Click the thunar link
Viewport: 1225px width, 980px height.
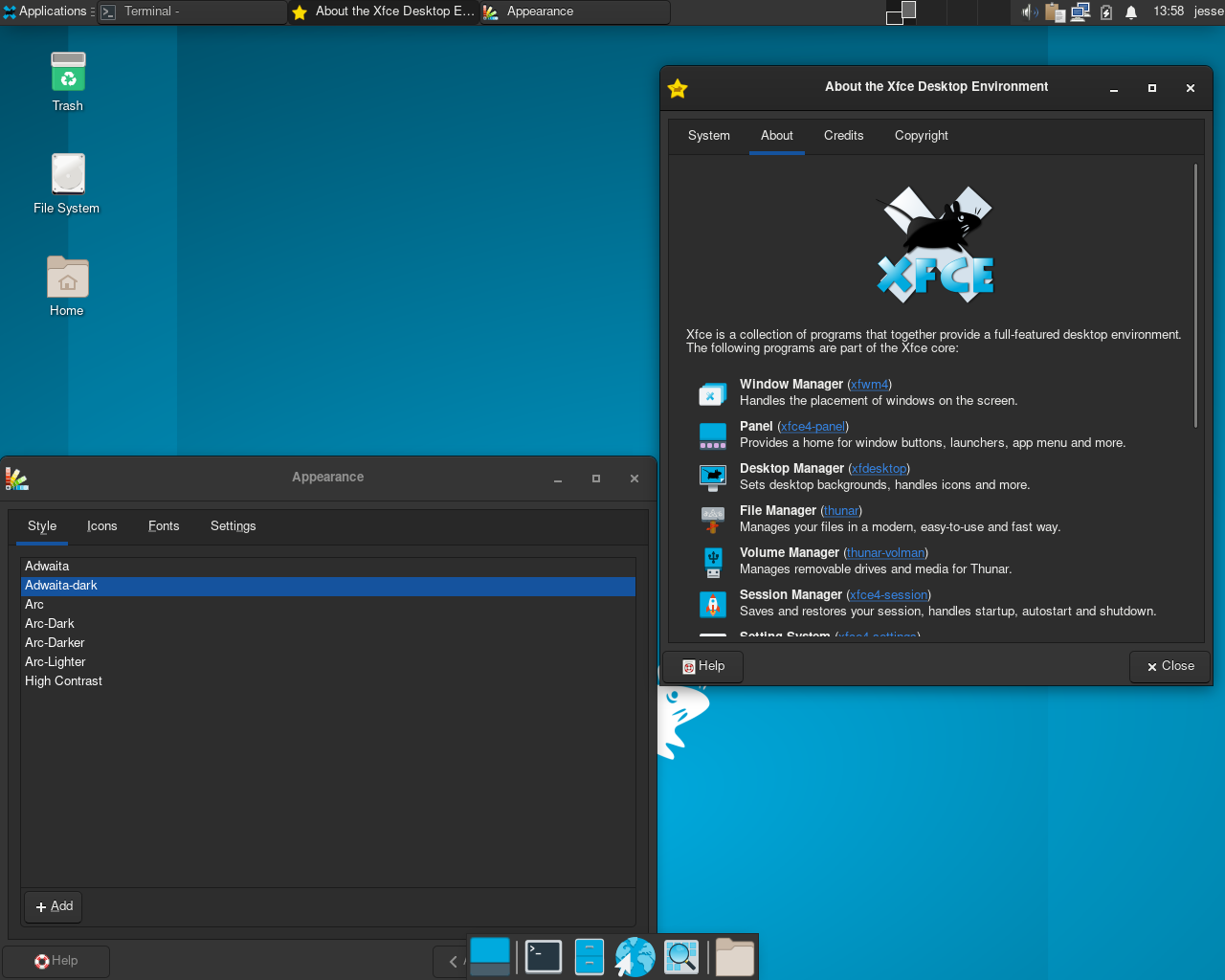point(841,511)
